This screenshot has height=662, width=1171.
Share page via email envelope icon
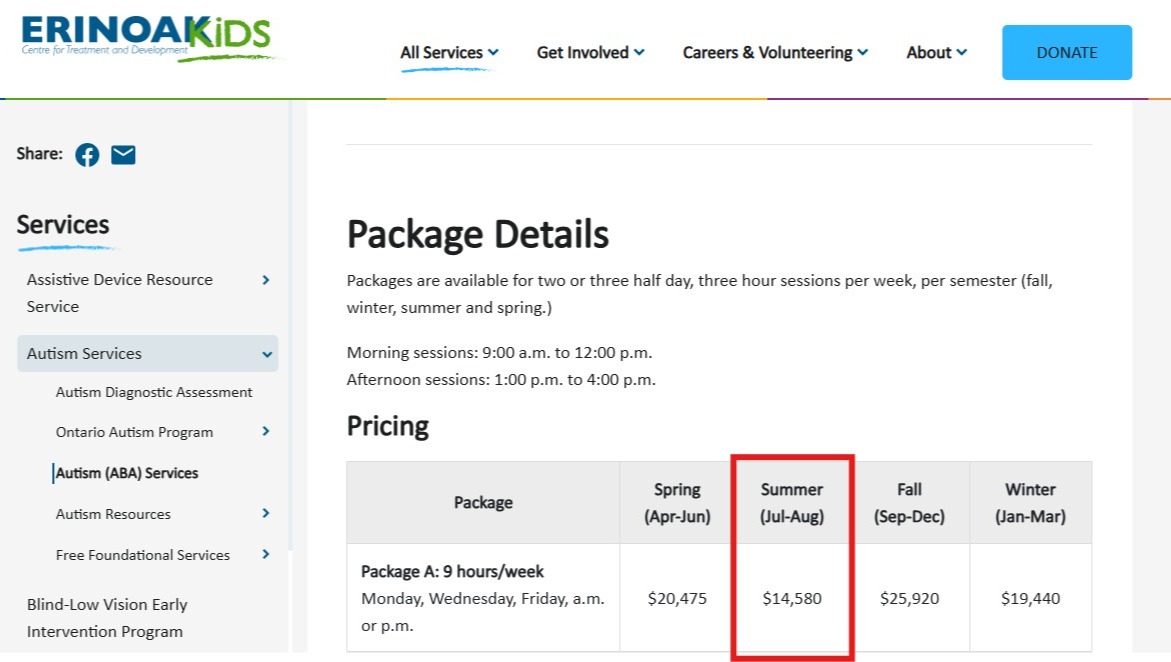[x=123, y=155]
